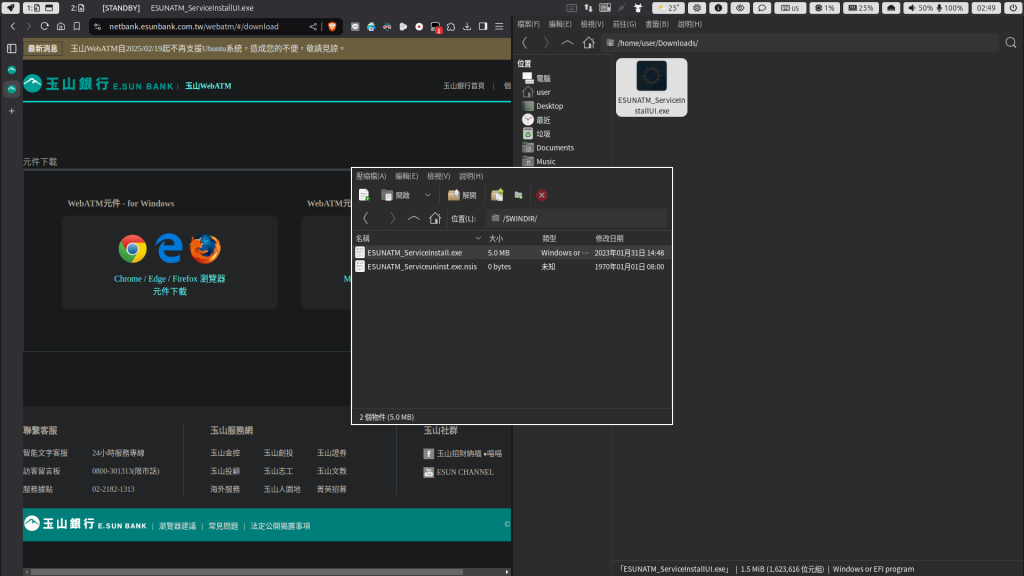
Task: Open Documents in the file manager sidebar
Action: pyautogui.click(x=549, y=148)
